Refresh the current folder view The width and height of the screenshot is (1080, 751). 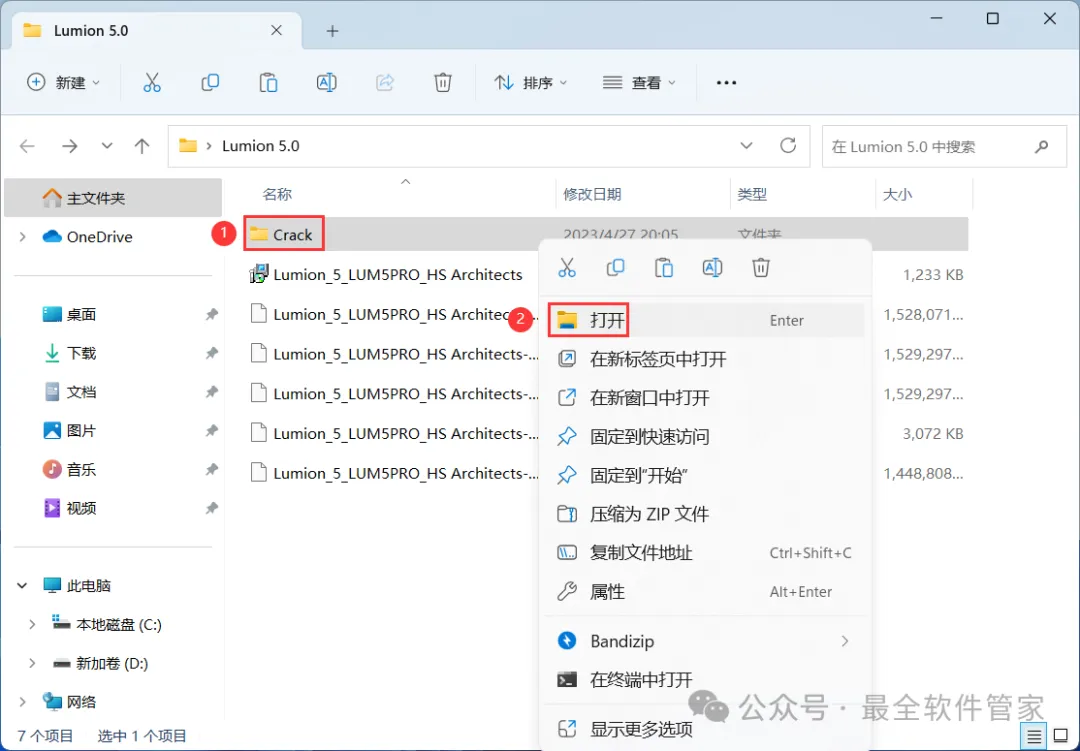788,146
